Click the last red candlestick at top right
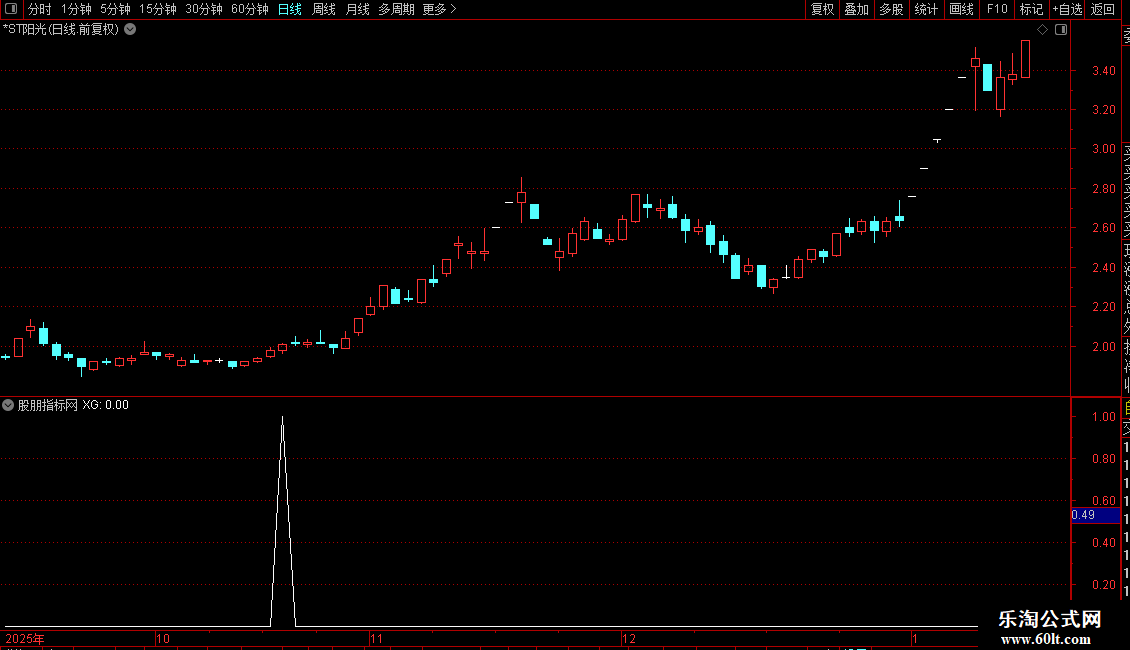The height and width of the screenshot is (650, 1130). [1025, 59]
